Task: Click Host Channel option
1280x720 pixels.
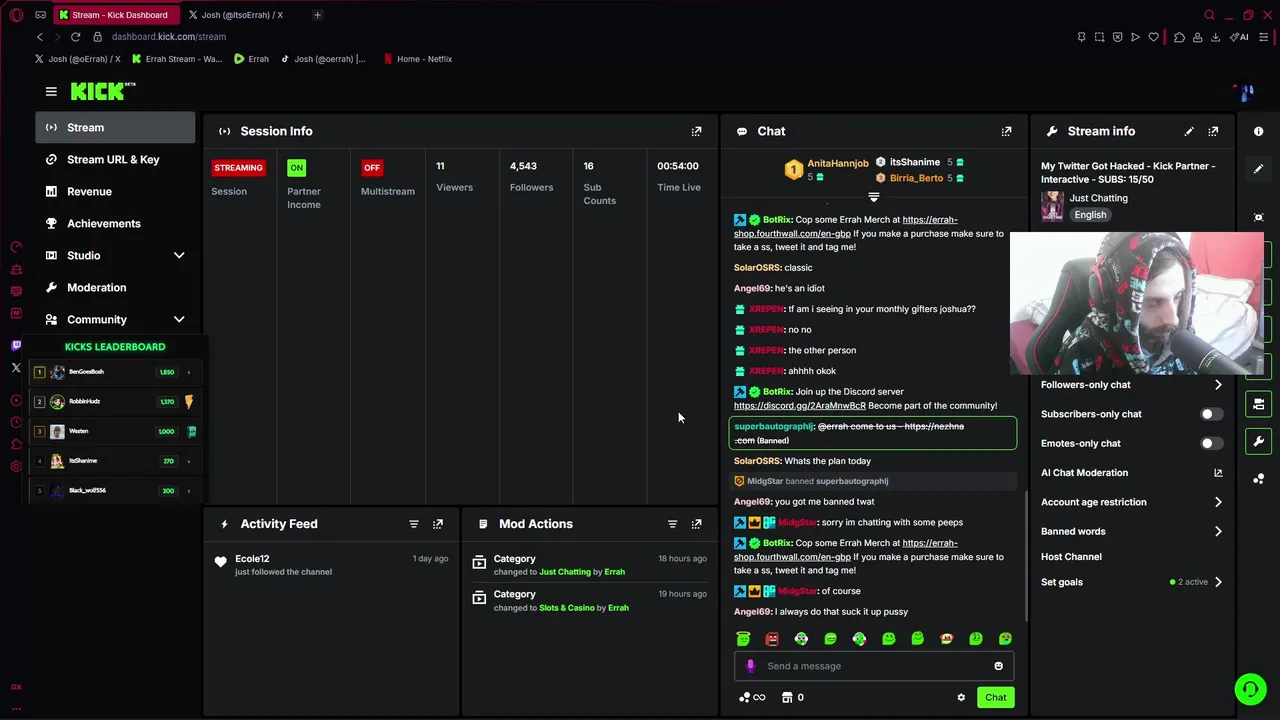Action: pyautogui.click(x=1071, y=557)
